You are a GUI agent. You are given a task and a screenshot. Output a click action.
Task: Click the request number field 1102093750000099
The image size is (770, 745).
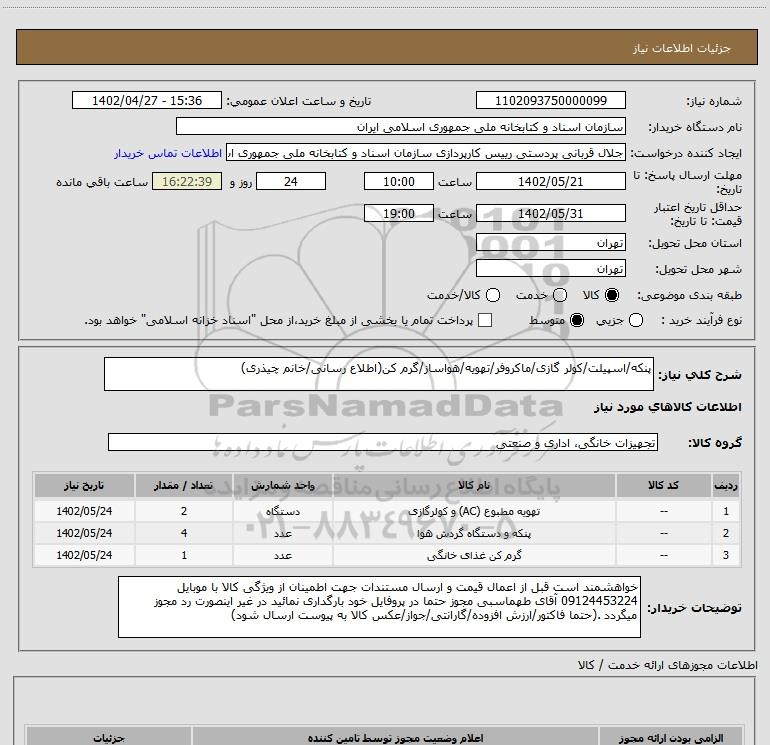click(x=550, y=100)
